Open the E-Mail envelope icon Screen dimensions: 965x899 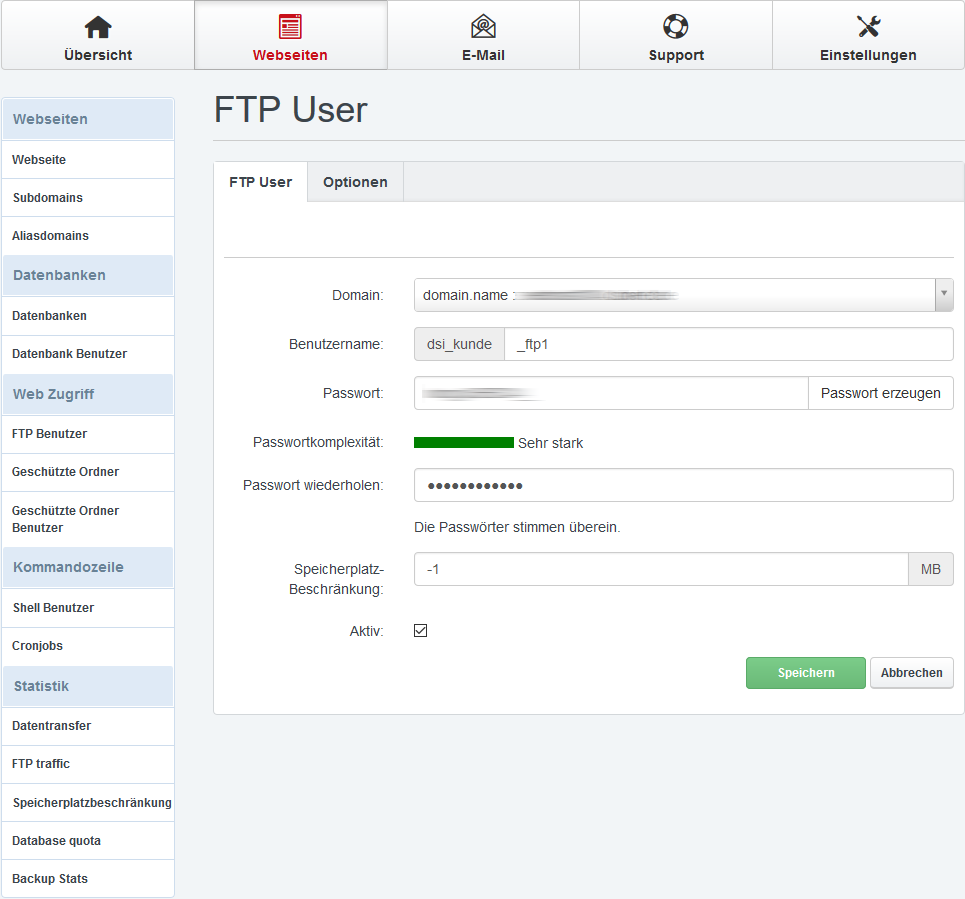[x=483, y=27]
